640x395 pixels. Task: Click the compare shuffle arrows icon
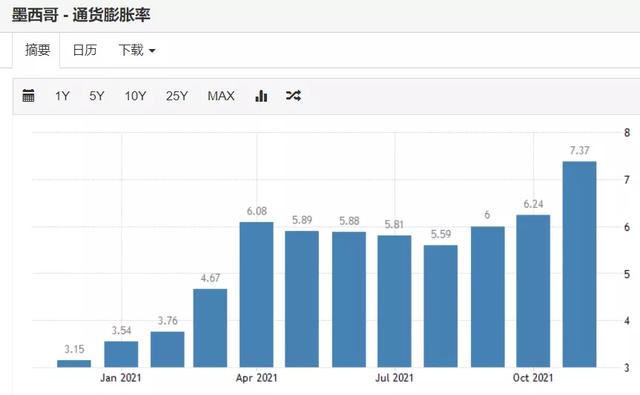pyautogui.click(x=293, y=95)
